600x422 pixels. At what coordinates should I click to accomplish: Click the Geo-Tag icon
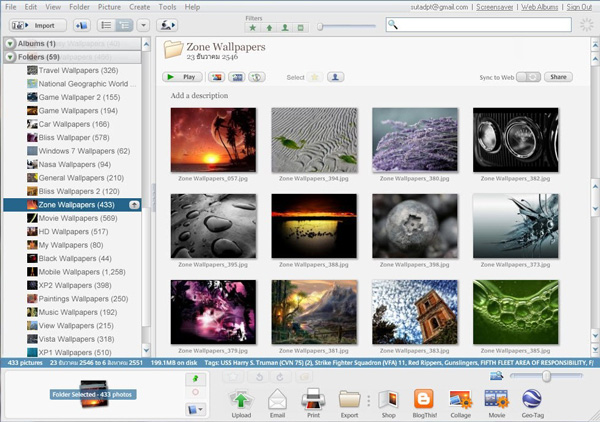tap(532, 403)
